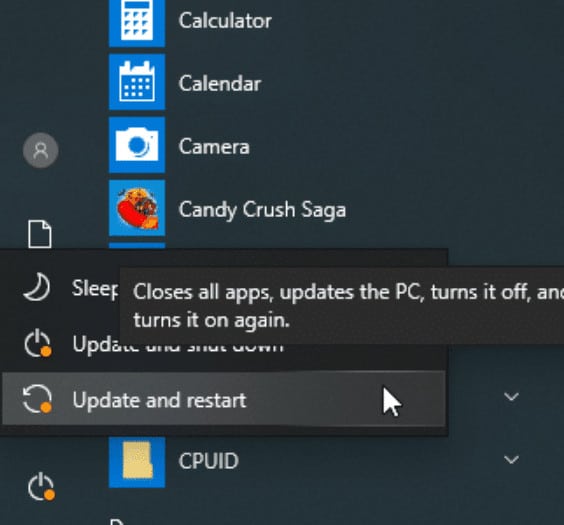564x525 pixels.
Task: Click the Update and restart icon
Action: tap(37, 399)
